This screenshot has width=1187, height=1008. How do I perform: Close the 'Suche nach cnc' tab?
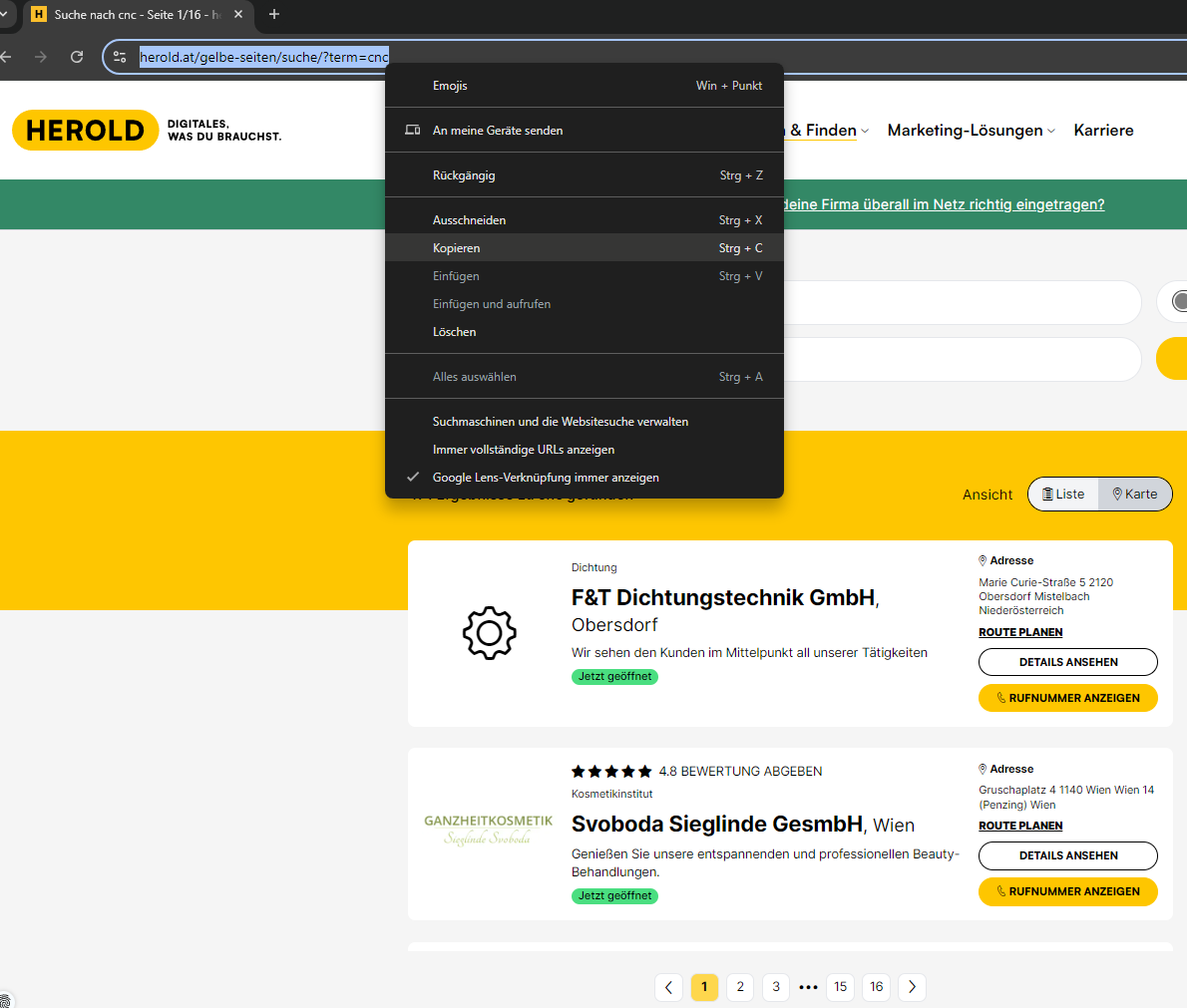pyautogui.click(x=238, y=14)
